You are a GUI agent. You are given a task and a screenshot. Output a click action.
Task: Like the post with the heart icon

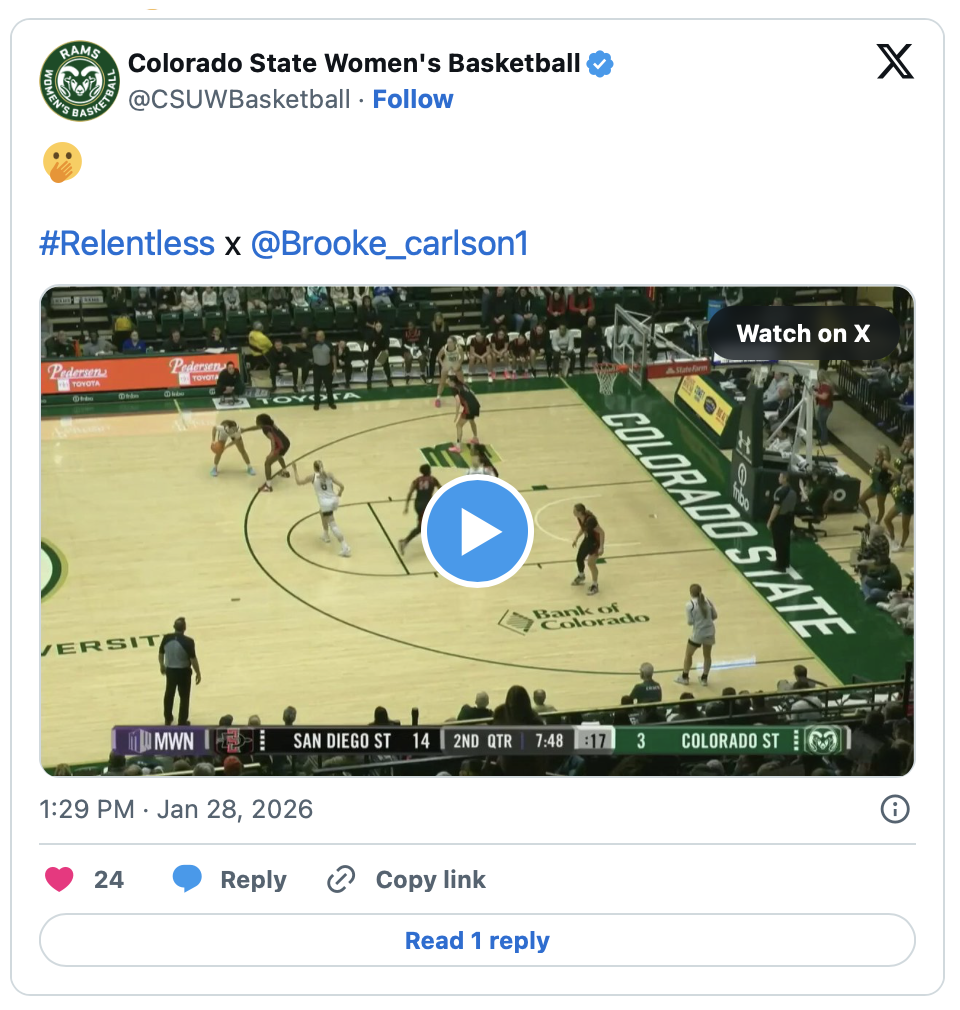(x=60, y=879)
